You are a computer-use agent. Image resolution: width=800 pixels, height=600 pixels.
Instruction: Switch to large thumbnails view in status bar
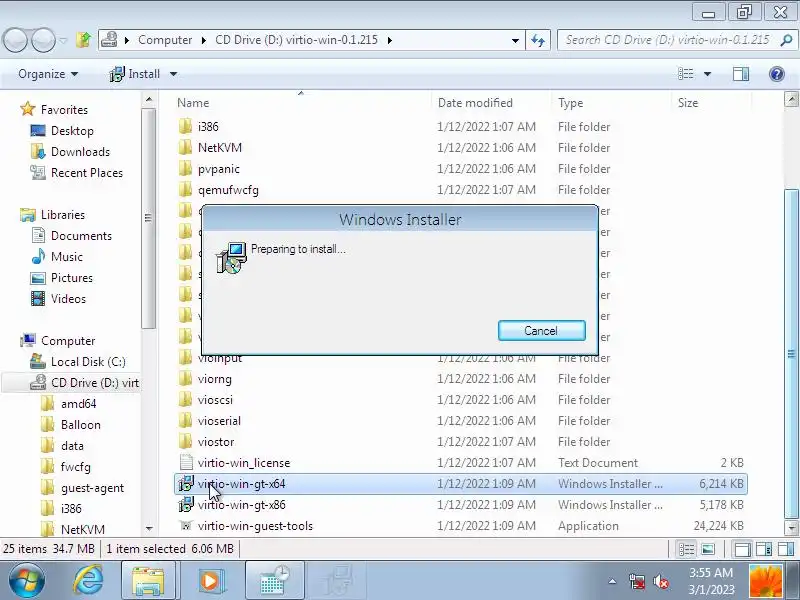[708, 549]
